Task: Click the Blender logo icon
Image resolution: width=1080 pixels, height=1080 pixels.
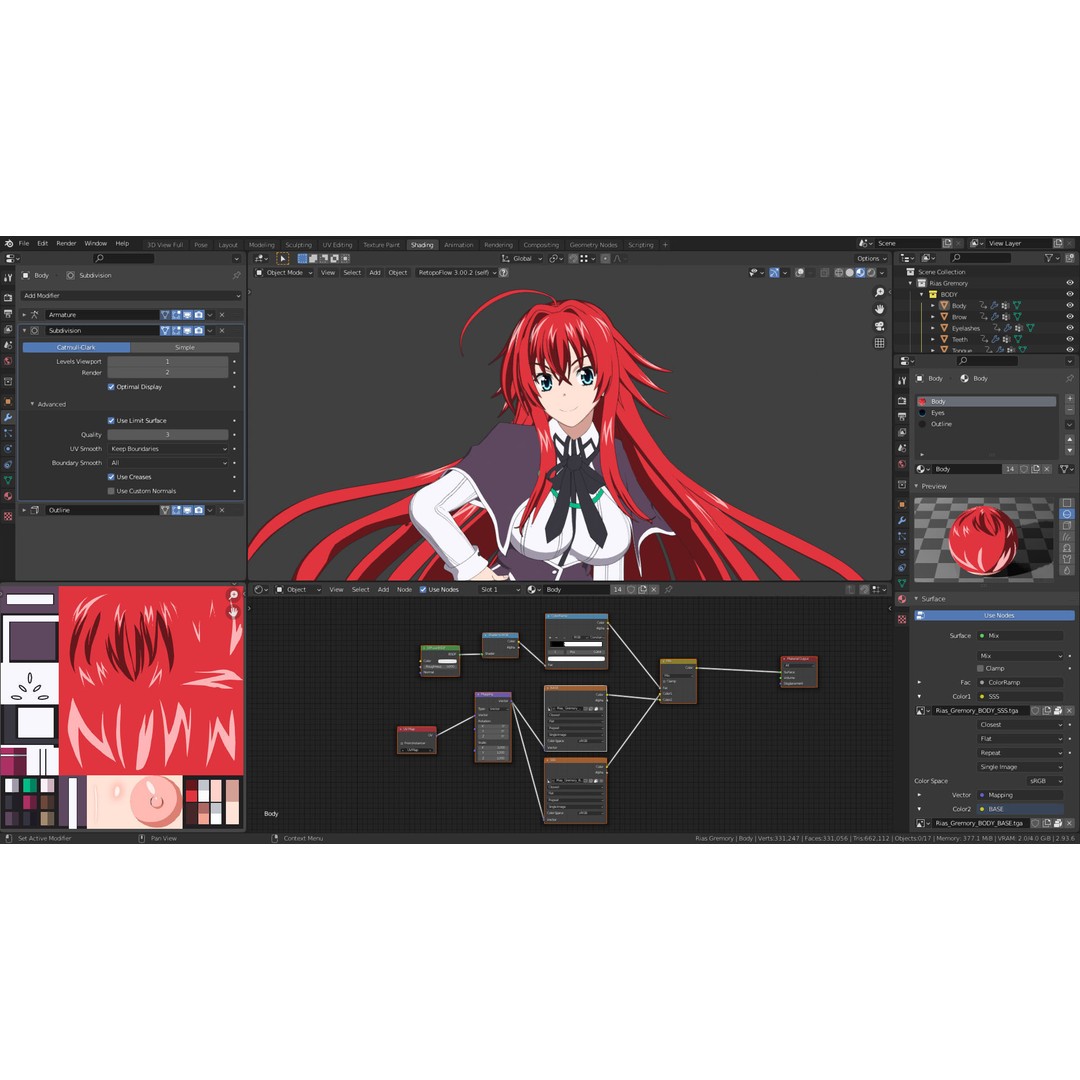Action: pyautogui.click(x=9, y=244)
